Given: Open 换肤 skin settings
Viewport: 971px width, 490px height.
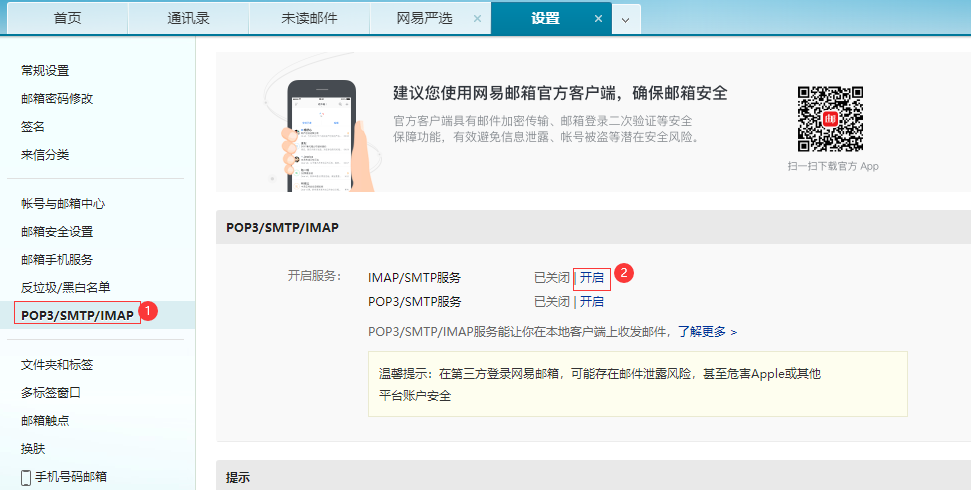Looking at the screenshot, I should coord(33,449).
